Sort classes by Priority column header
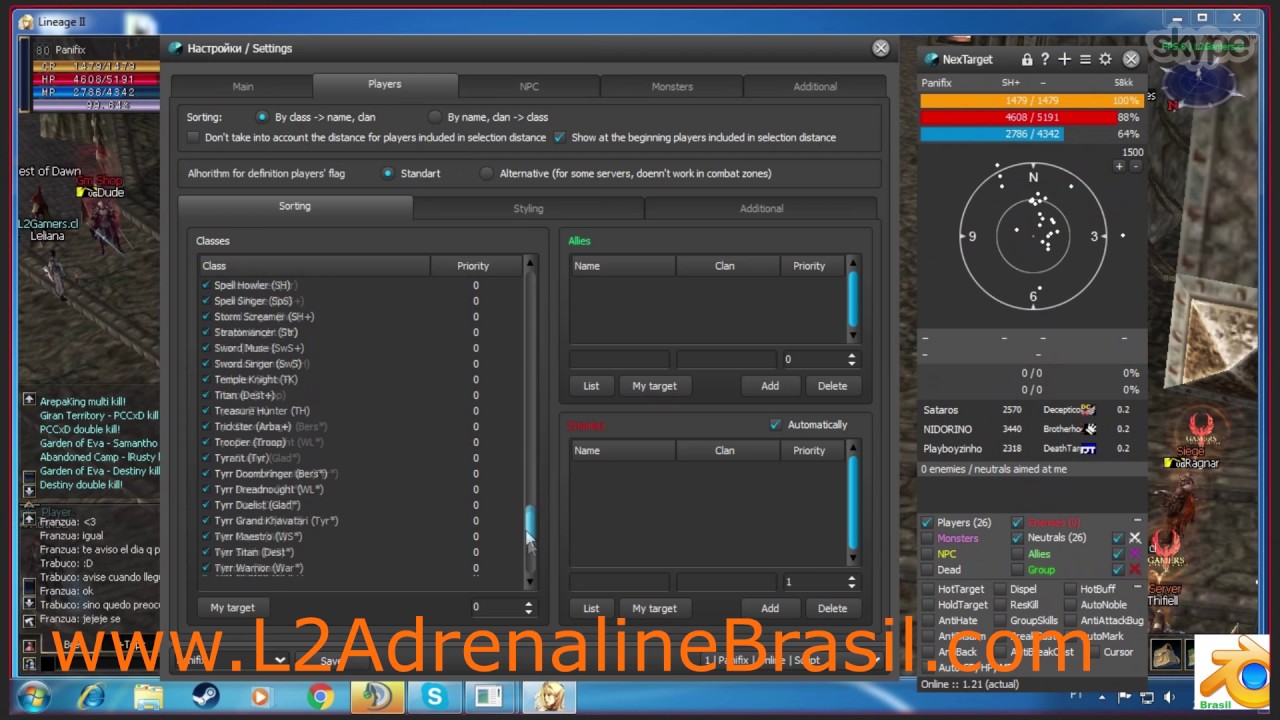Image resolution: width=1280 pixels, height=720 pixels. [473, 266]
